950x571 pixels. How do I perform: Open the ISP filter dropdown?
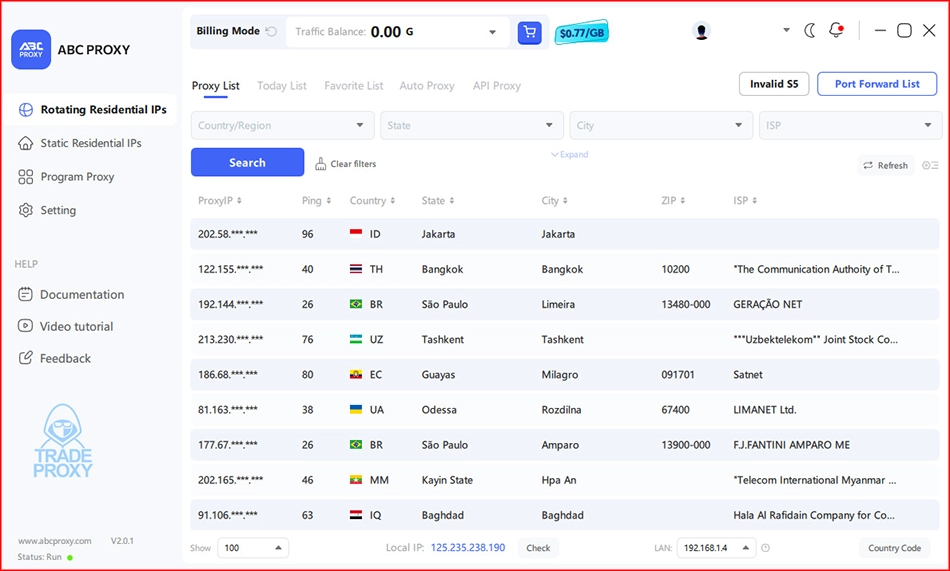(851, 125)
